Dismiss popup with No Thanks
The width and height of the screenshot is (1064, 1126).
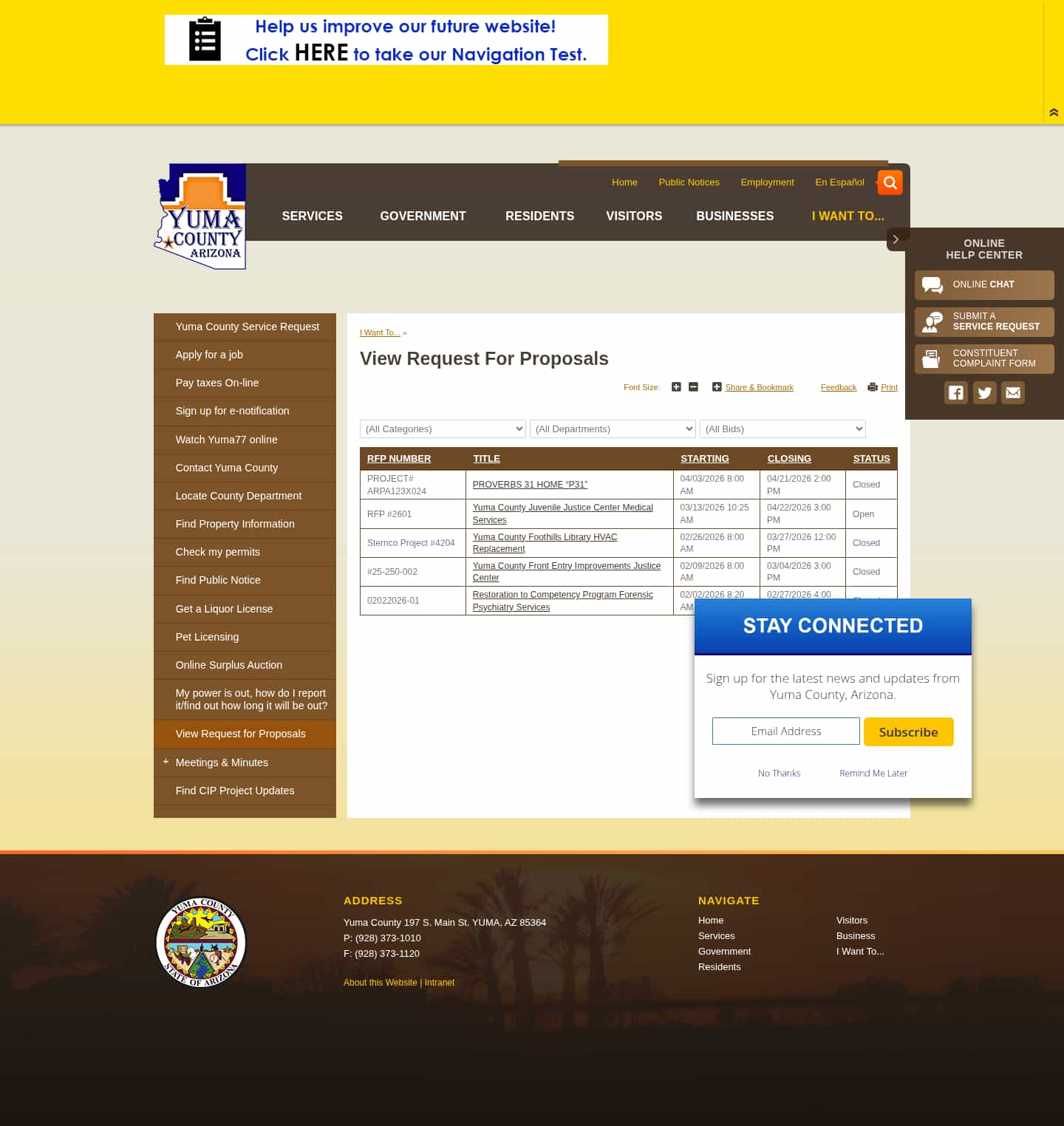779,773
